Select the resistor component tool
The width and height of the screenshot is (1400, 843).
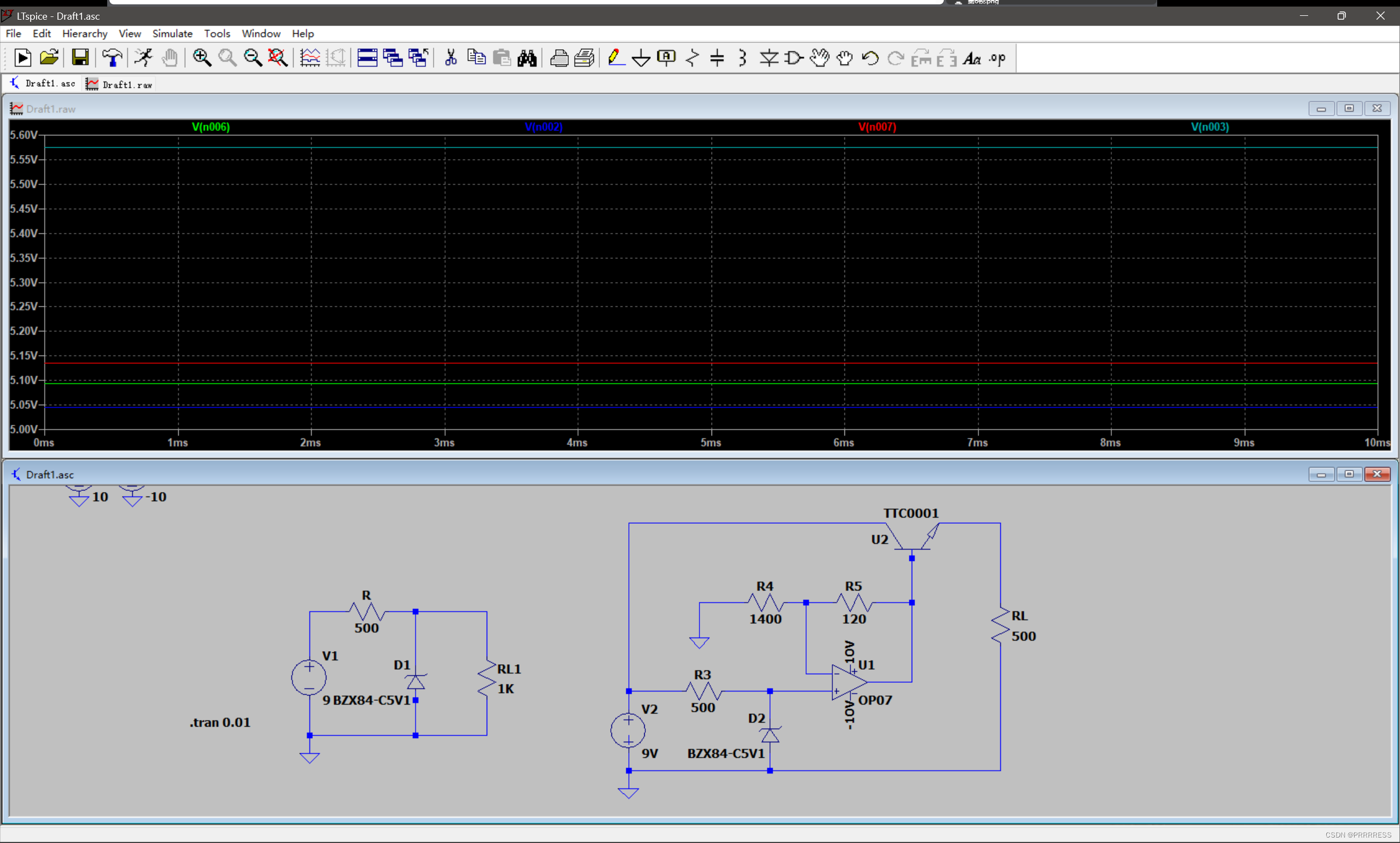(692, 57)
